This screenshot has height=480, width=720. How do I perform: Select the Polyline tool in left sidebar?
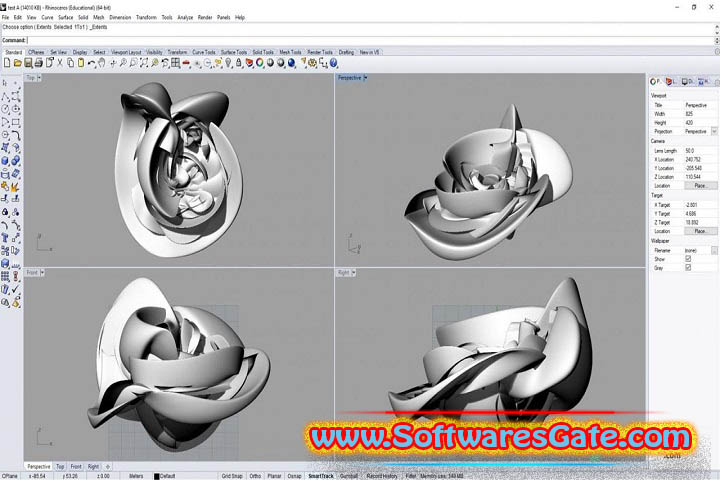pyautogui.click(x=6, y=97)
